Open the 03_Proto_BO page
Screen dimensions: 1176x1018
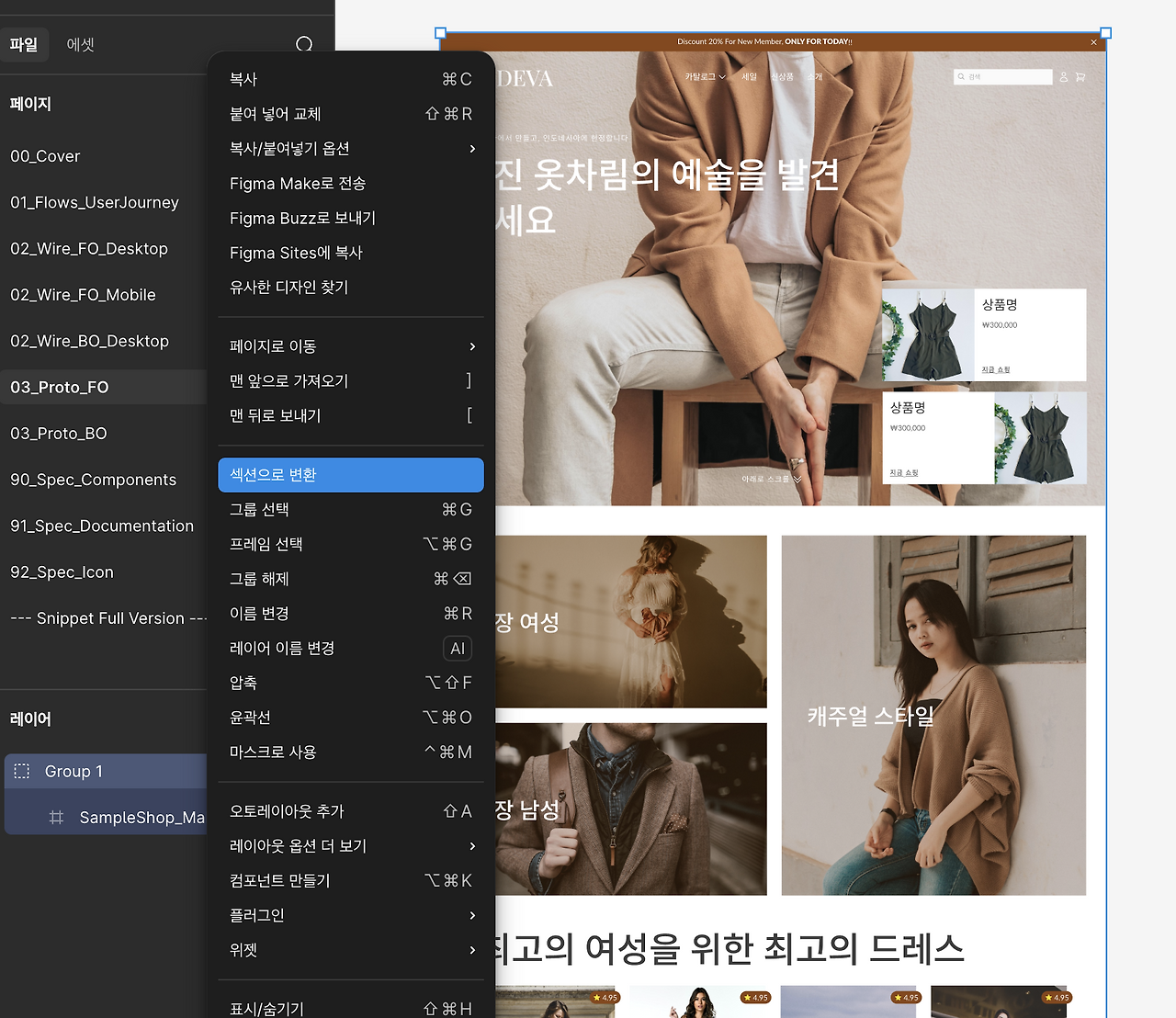(x=58, y=433)
